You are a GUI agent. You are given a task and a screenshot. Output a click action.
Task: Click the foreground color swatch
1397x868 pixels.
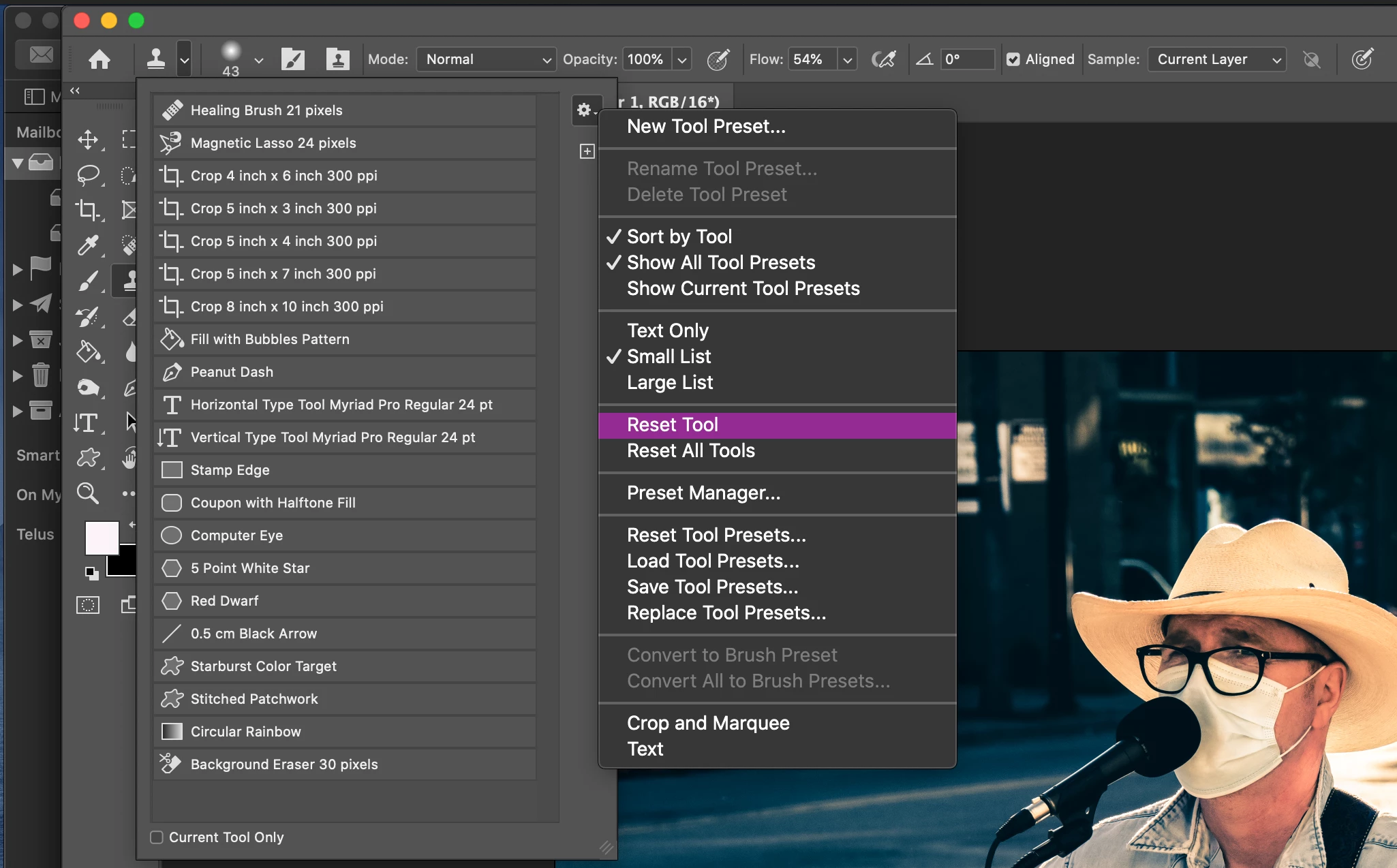pos(101,538)
